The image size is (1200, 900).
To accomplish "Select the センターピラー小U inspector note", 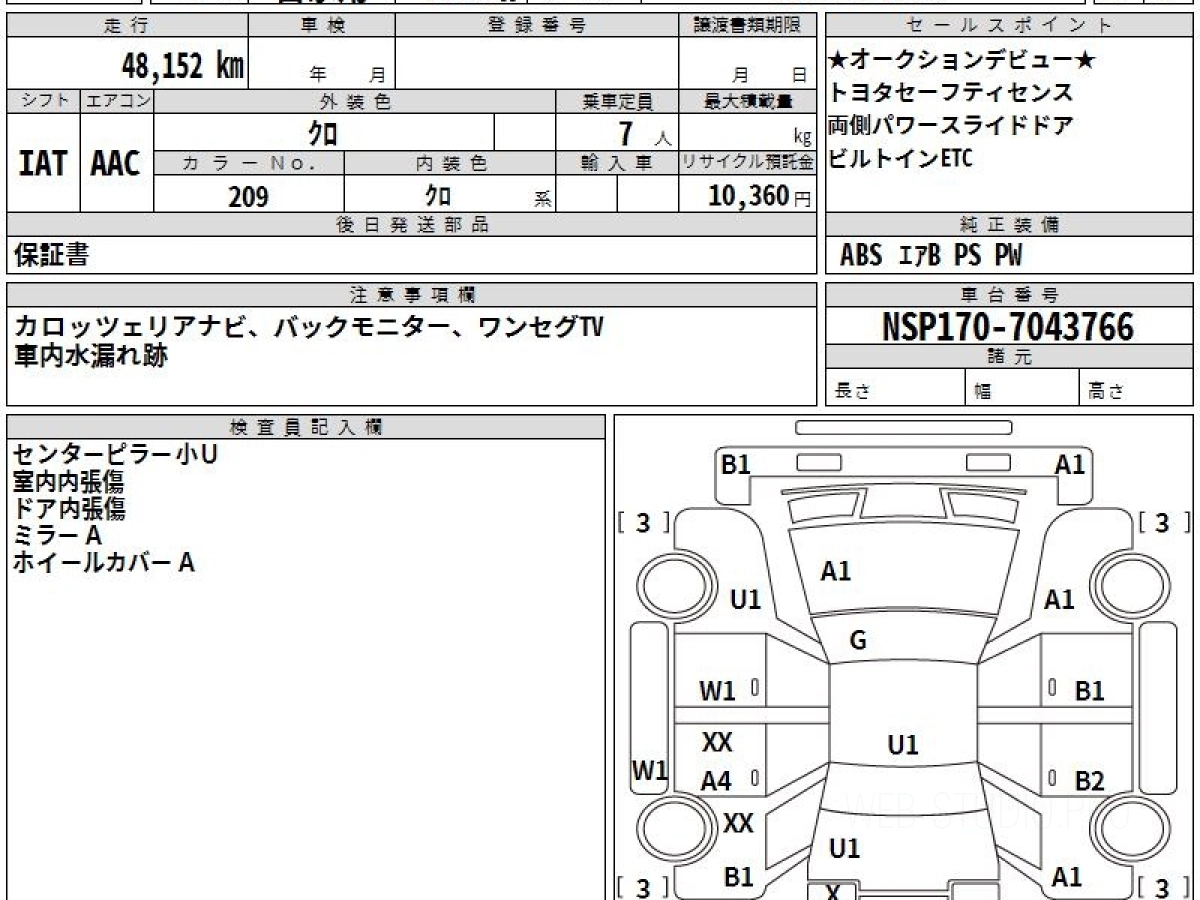I will pyautogui.click(x=115, y=455).
